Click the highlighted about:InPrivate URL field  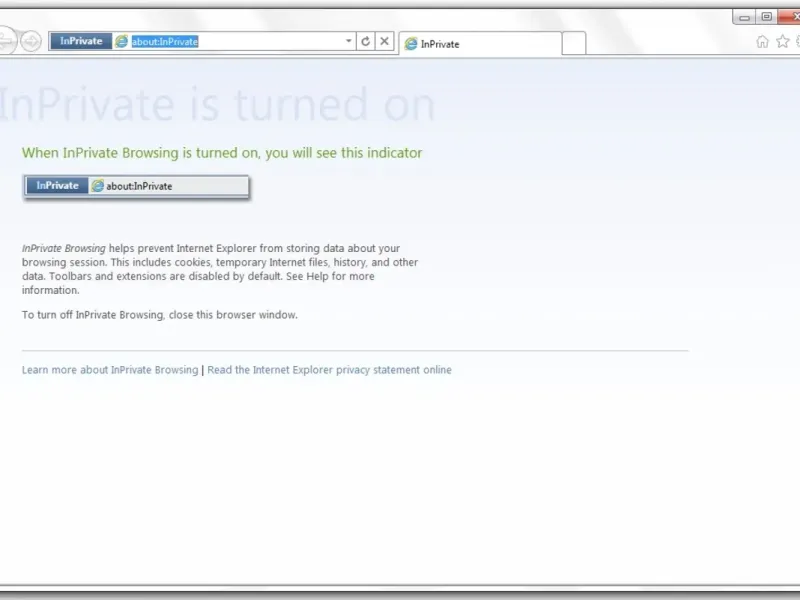pyautogui.click(x=165, y=42)
